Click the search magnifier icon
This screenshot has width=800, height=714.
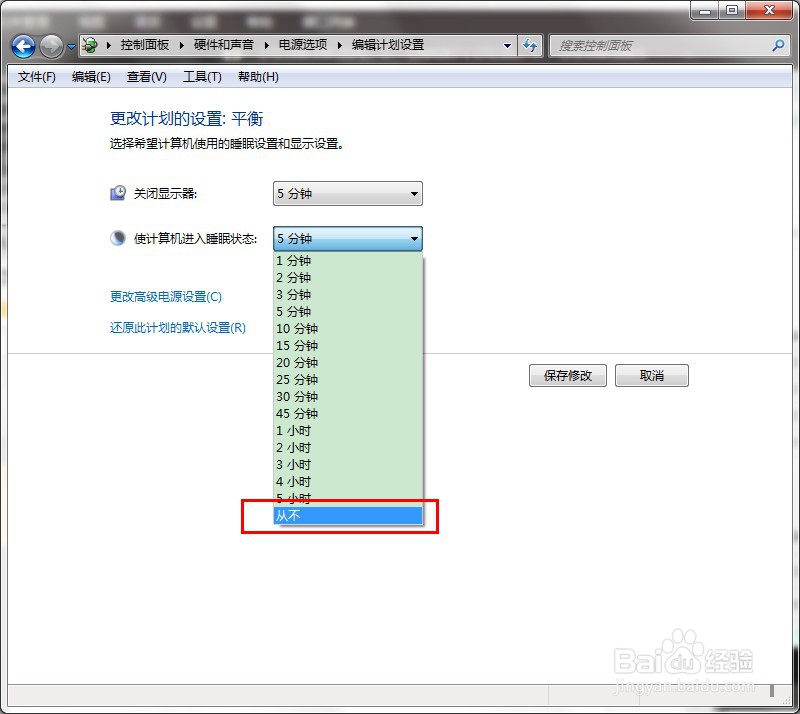tap(777, 46)
